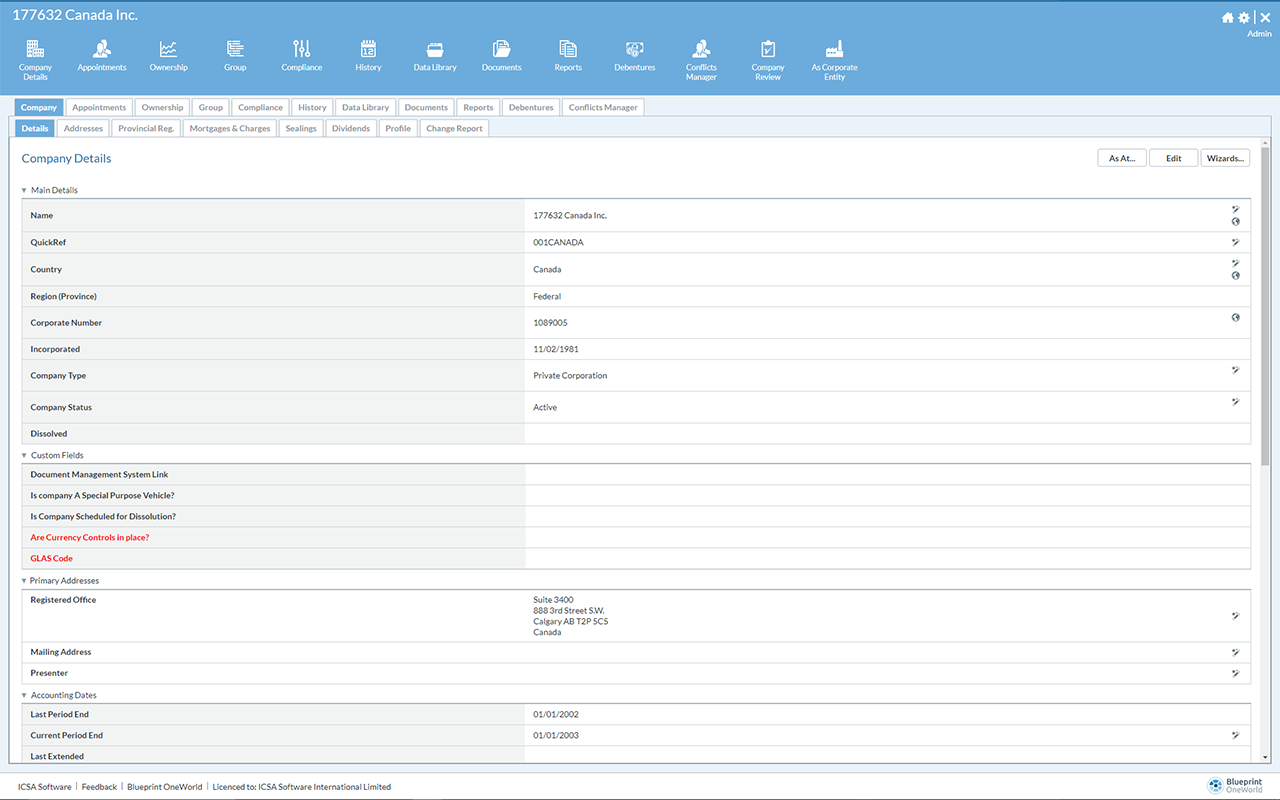The image size is (1280, 800).
Task: Switch to the Data Library tab
Action: 365,107
